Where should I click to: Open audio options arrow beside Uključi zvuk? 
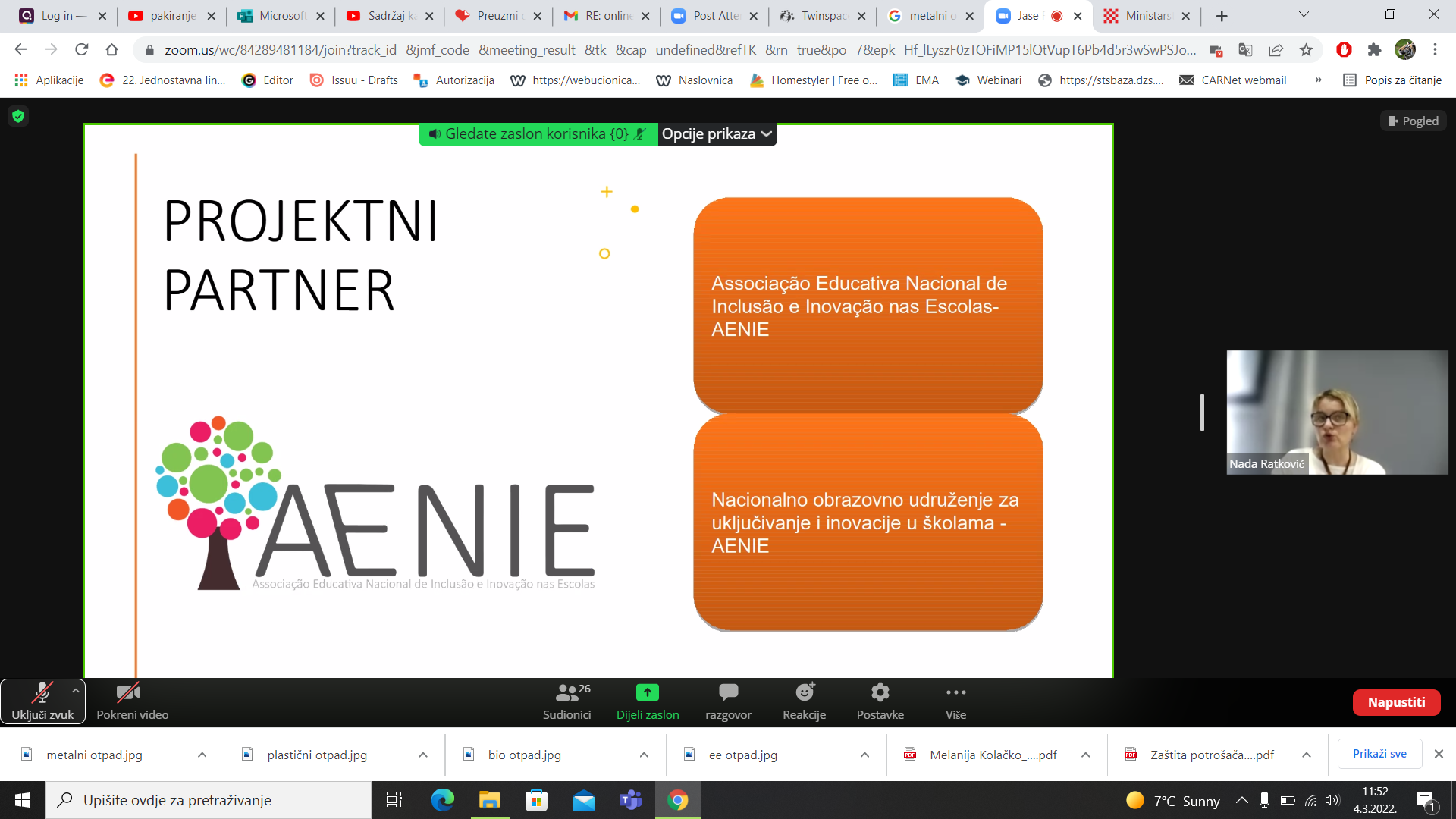click(x=75, y=691)
